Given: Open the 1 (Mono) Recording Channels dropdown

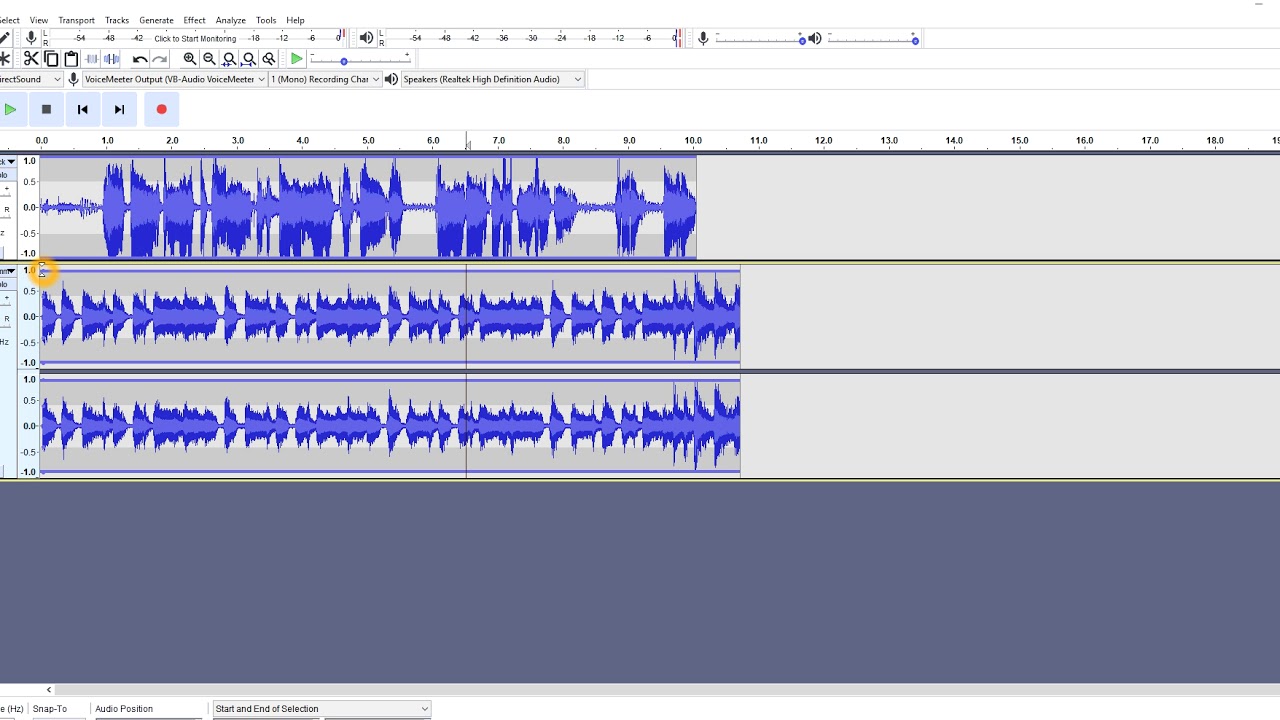Looking at the screenshot, I should 325,79.
